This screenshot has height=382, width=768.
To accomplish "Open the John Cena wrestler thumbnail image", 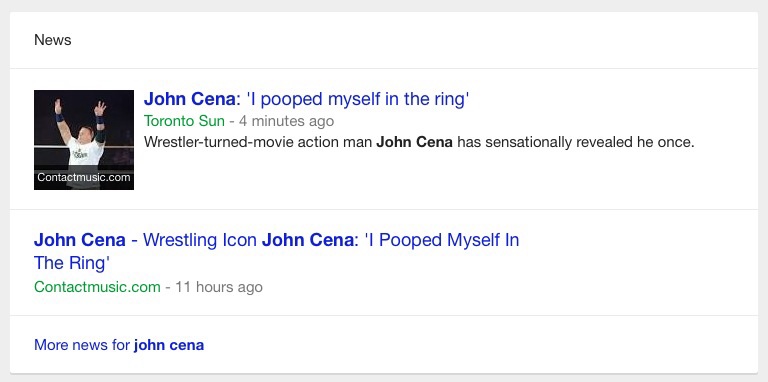I will tap(84, 140).
